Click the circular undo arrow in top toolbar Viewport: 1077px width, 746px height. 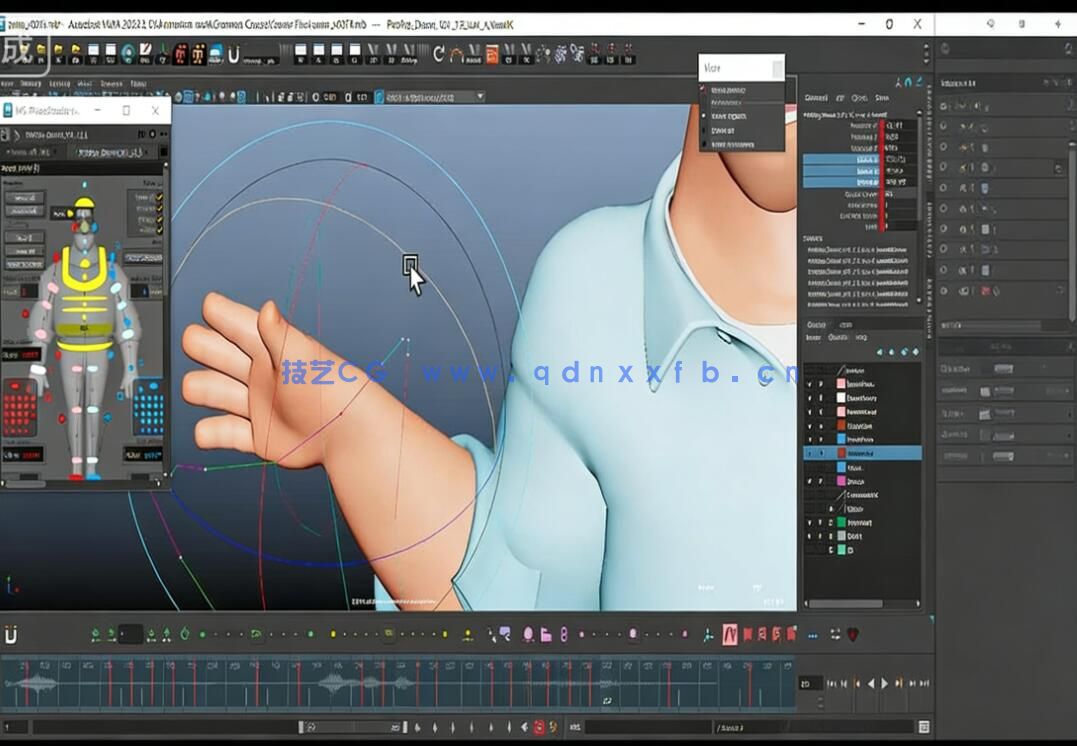tap(438, 54)
